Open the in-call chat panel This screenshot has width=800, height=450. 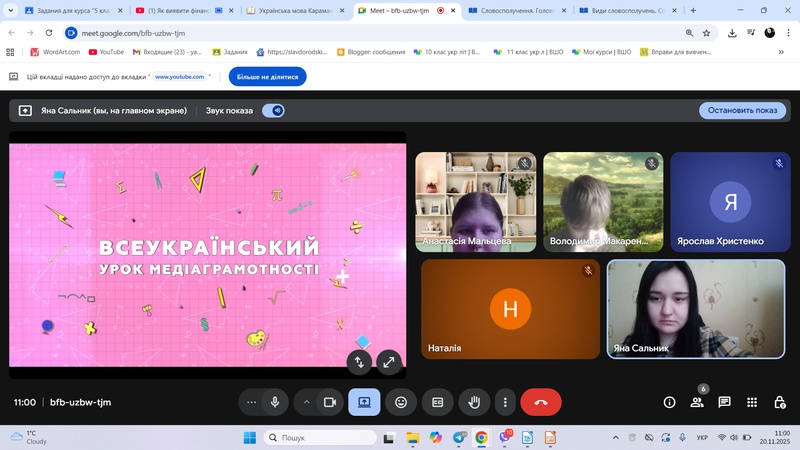[724, 402]
